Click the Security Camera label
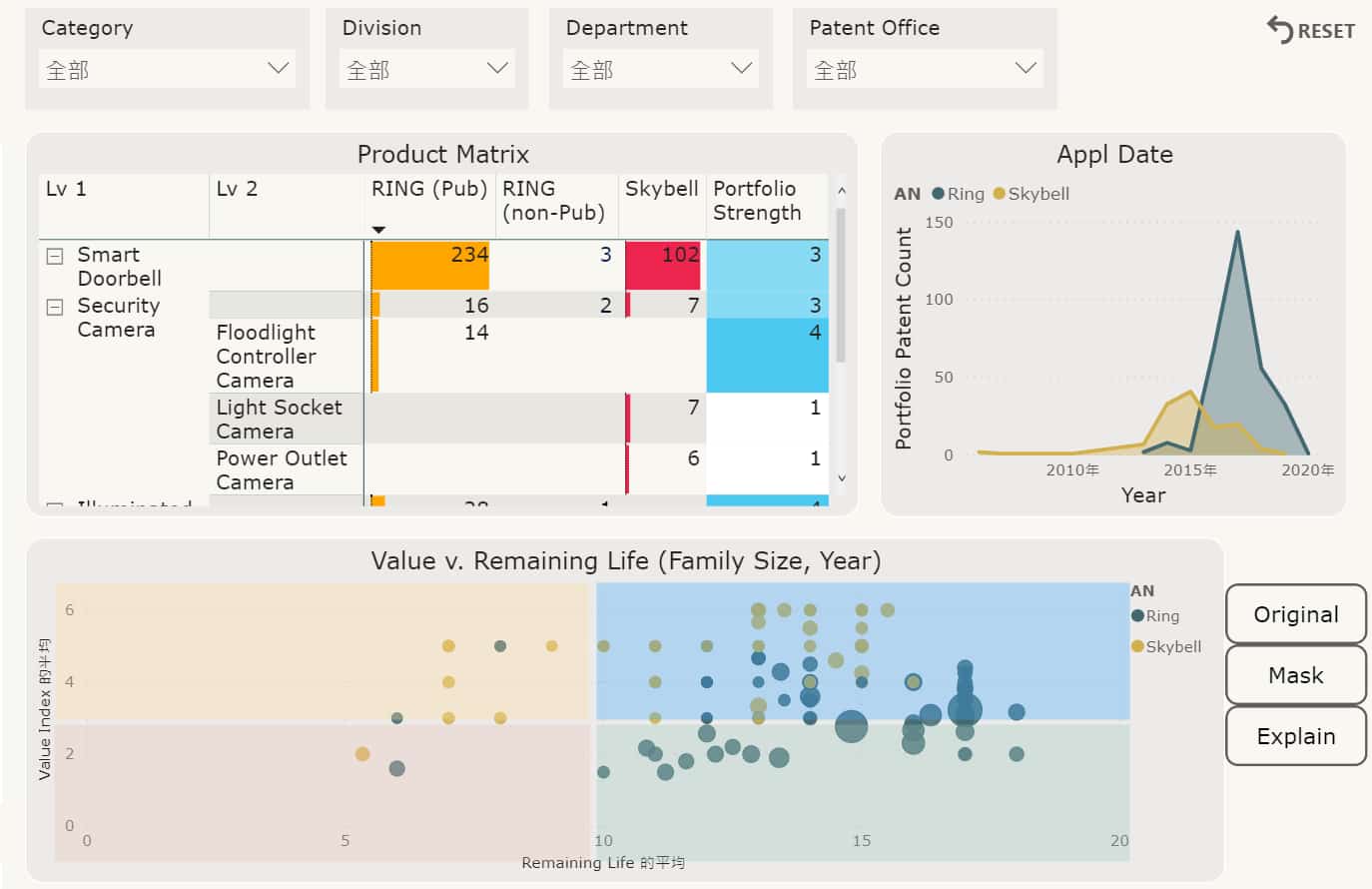 (x=118, y=318)
